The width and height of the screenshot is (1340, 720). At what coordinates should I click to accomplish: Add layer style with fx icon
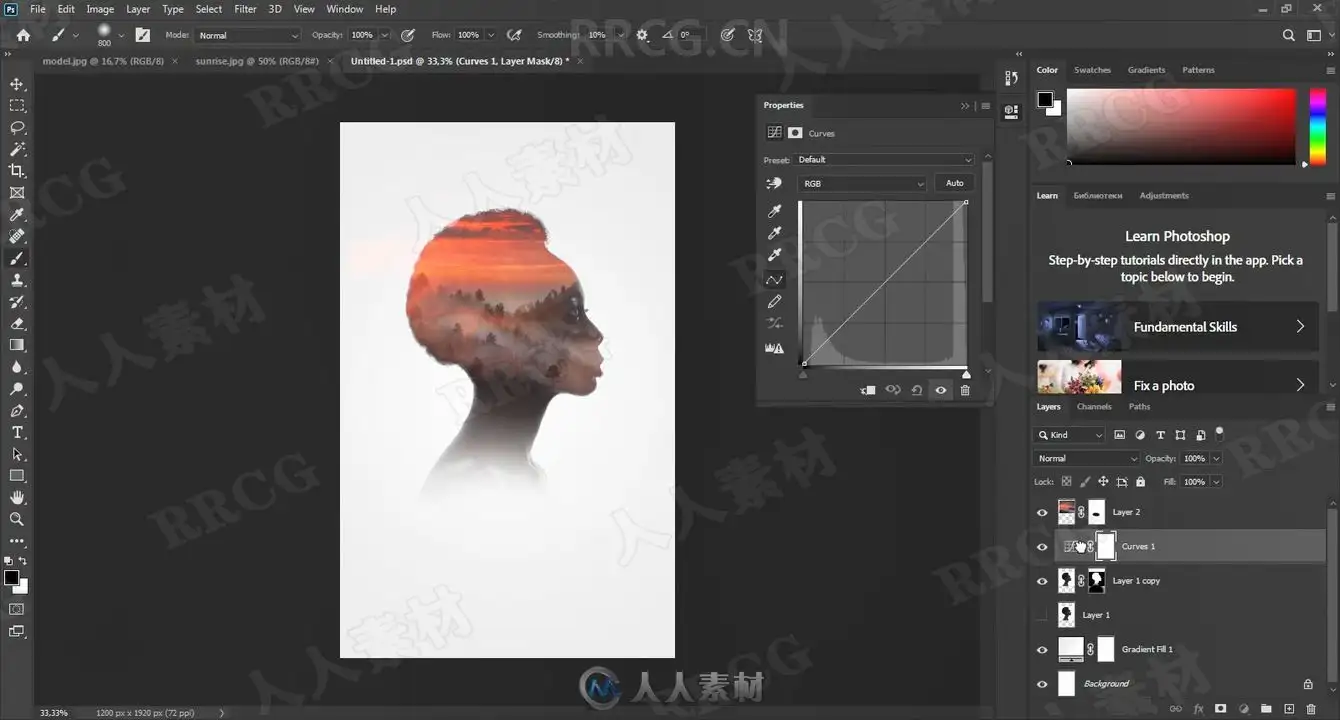(1198, 709)
